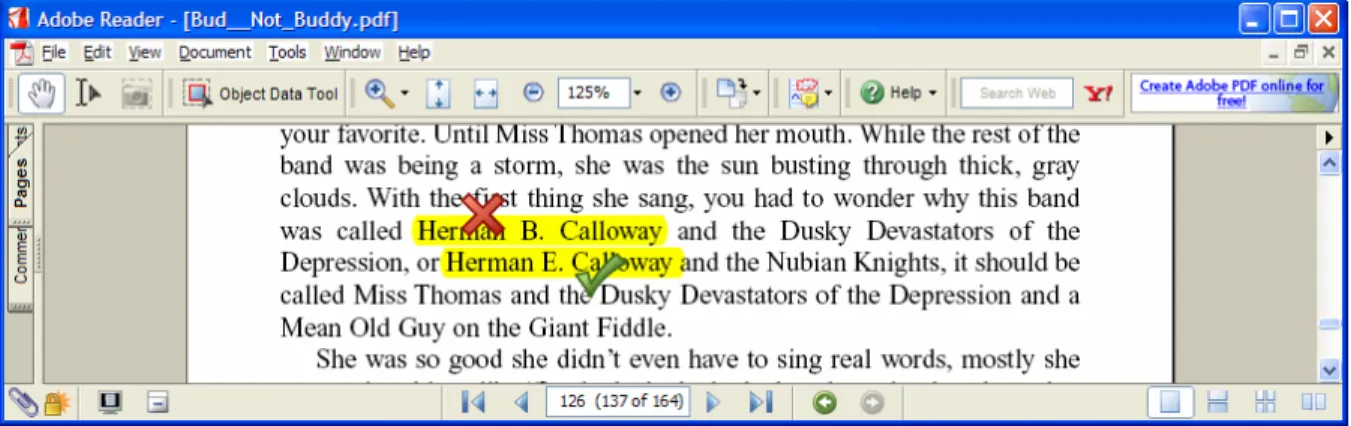1351x426 pixels.
Task: Set the page to Fit Page height
Action: click(438, 93)
